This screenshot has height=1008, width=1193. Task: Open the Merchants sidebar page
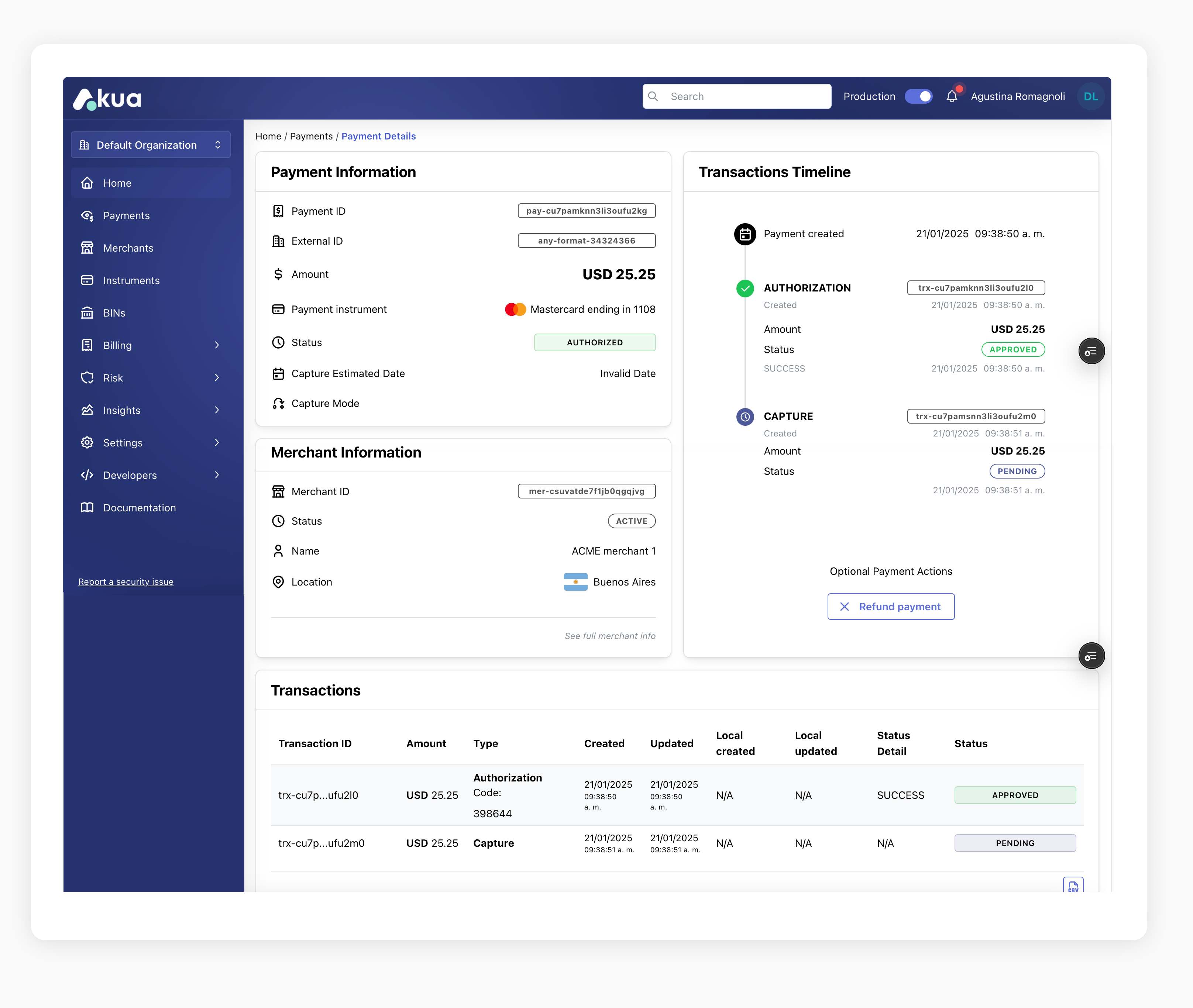(128, 248)
